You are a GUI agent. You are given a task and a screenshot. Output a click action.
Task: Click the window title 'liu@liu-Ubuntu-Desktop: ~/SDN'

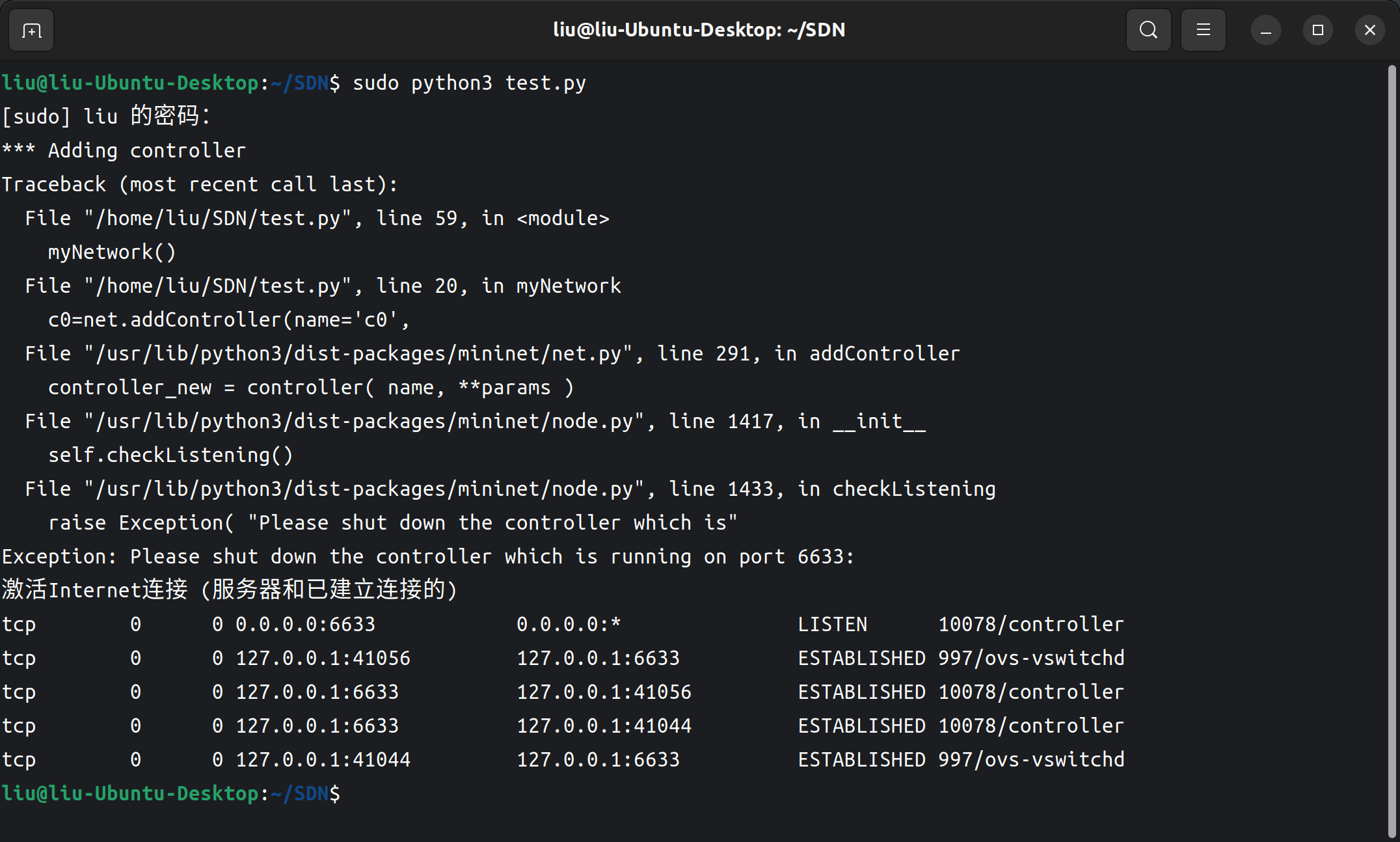tap(699, 30)
